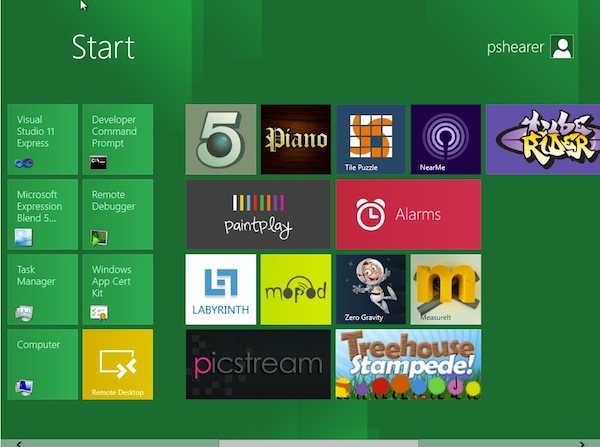The width and height of the screenshot is (600, 447).
Task: Open the MeasureIt app tile
Action: pyautogui.click(x=446, y=289)
